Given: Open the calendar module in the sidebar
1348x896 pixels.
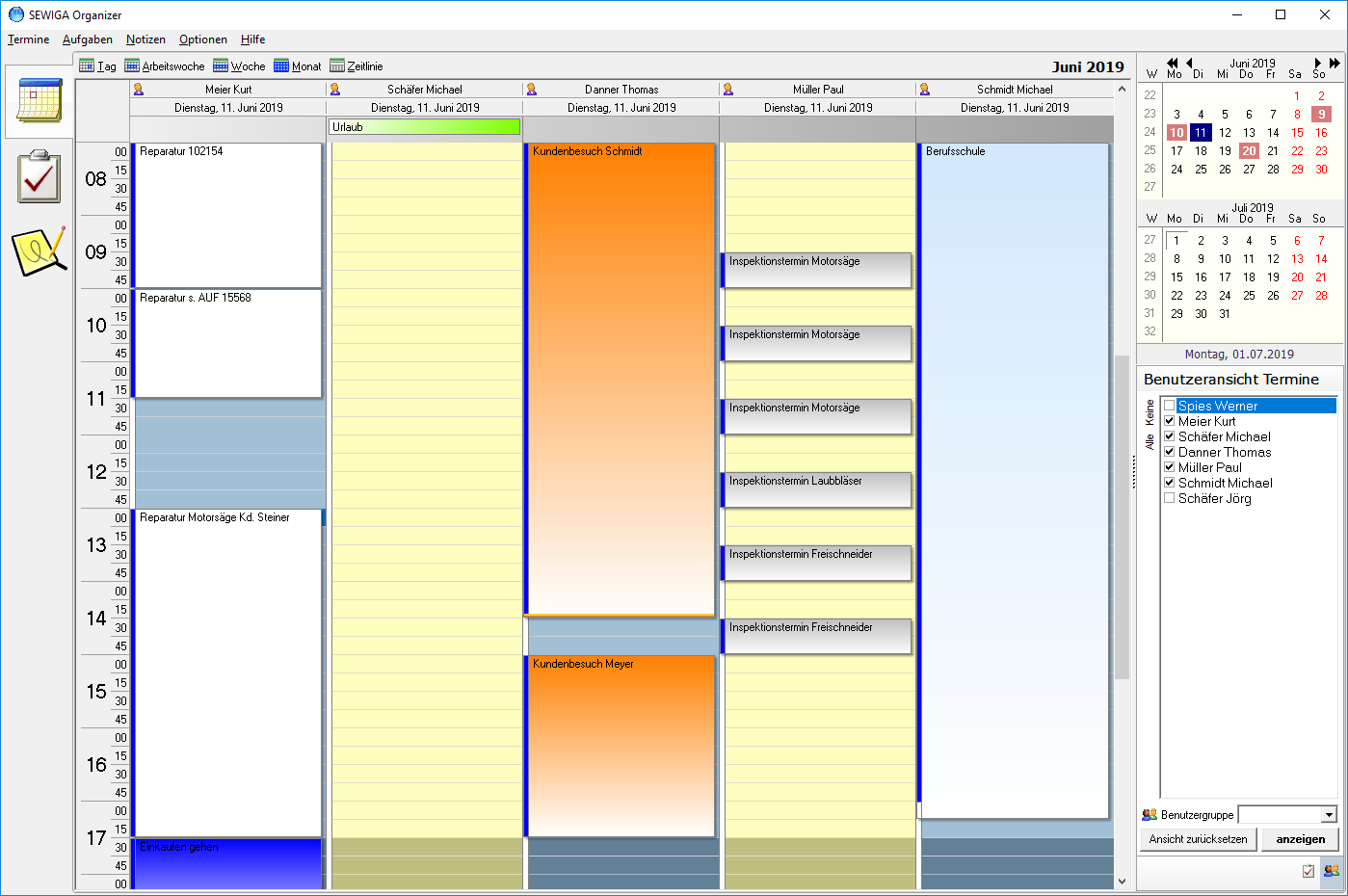Looking at the screenshot, I should [39, 101].
